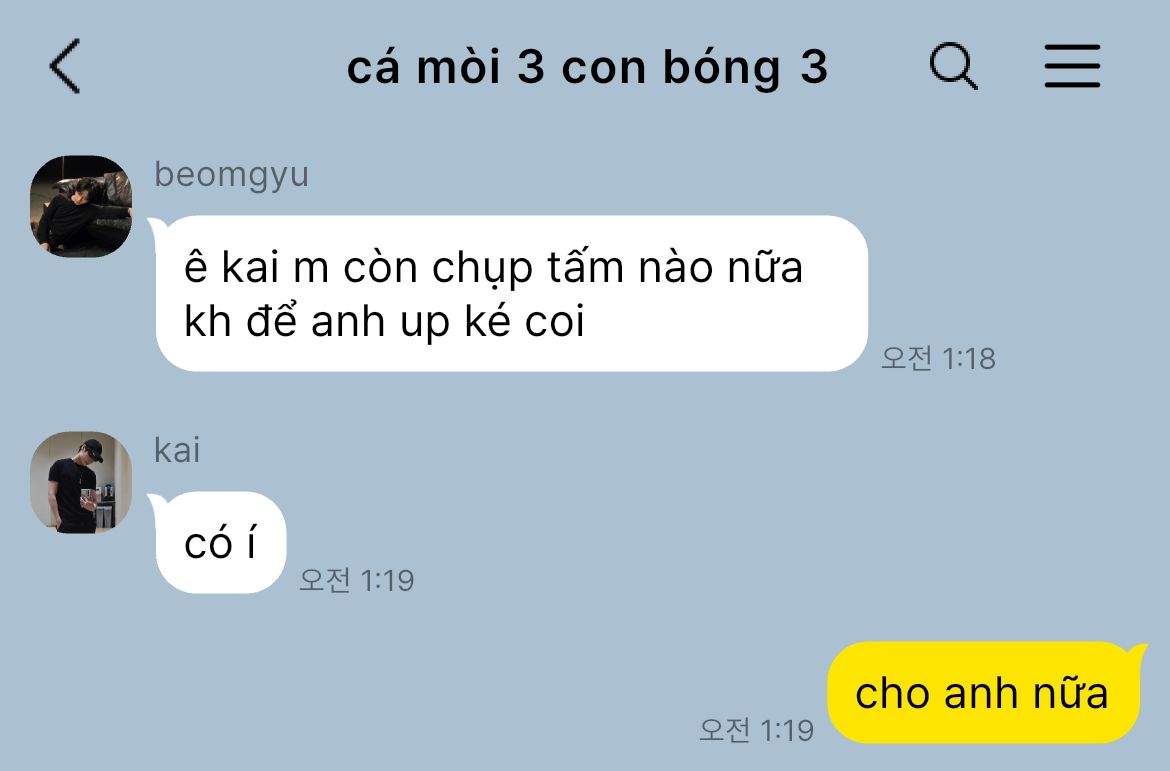
Task: Tap the 오전 1:18 timestamp
Action: tap(938, 358)
